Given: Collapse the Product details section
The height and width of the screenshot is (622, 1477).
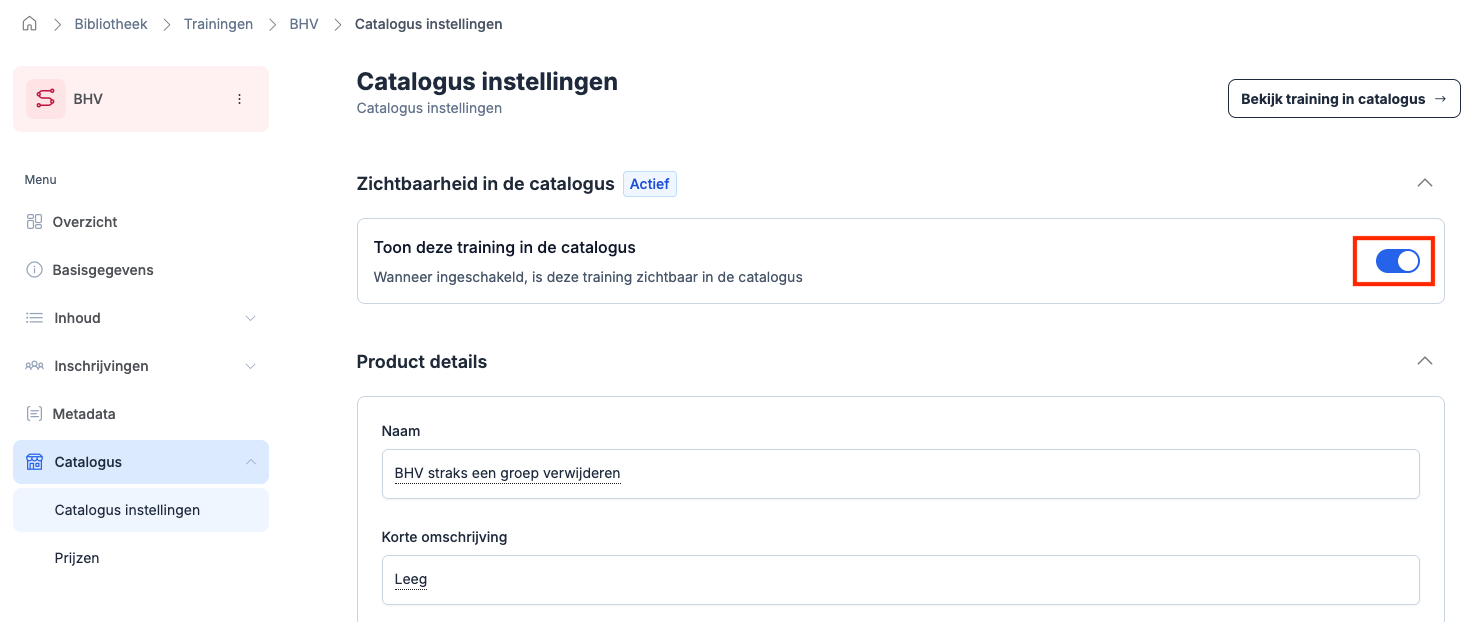Looking at the screenshot, I should (1425, 361).
